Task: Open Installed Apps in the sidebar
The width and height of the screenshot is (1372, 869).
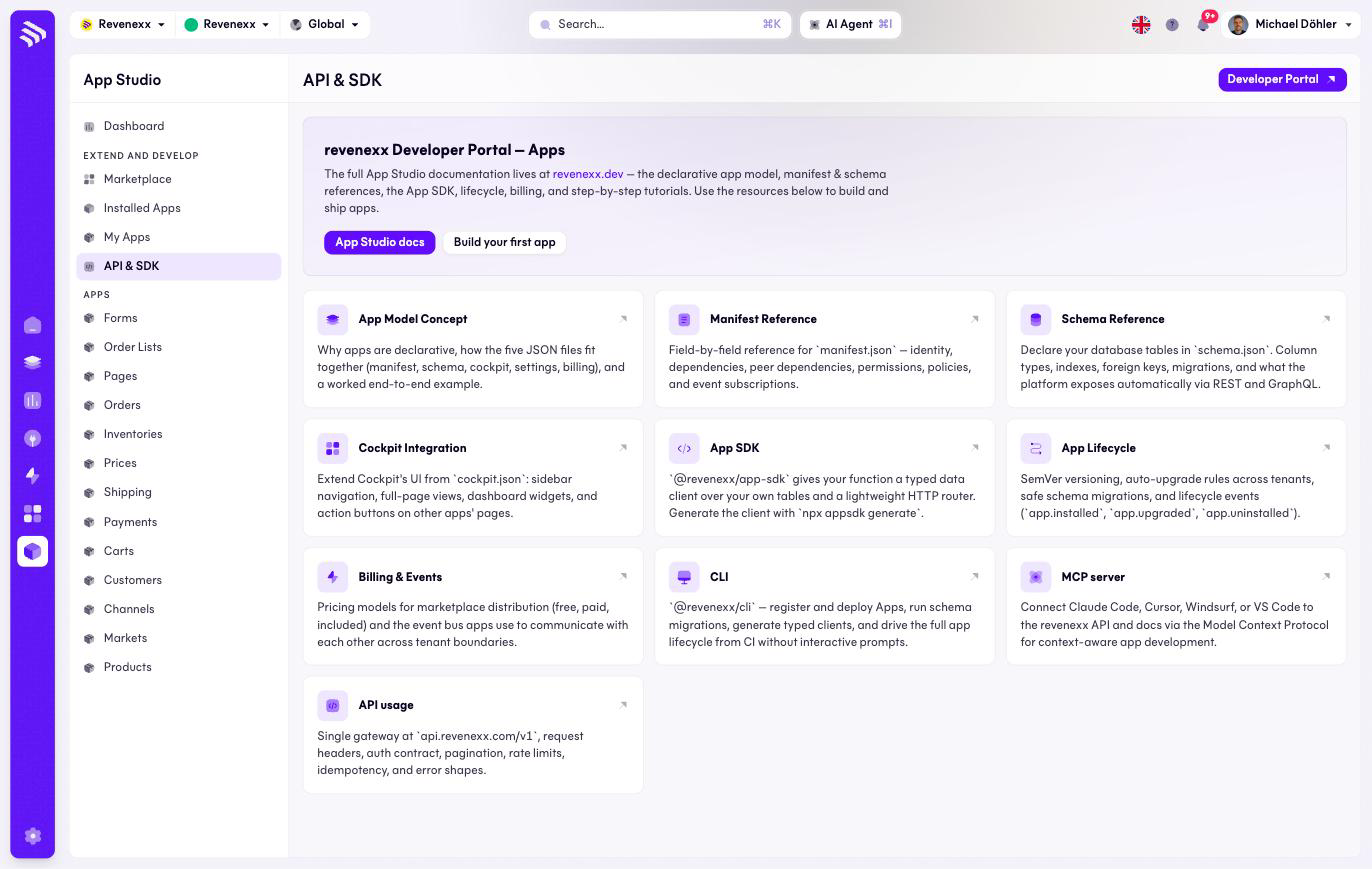Action: coord(178,208)
